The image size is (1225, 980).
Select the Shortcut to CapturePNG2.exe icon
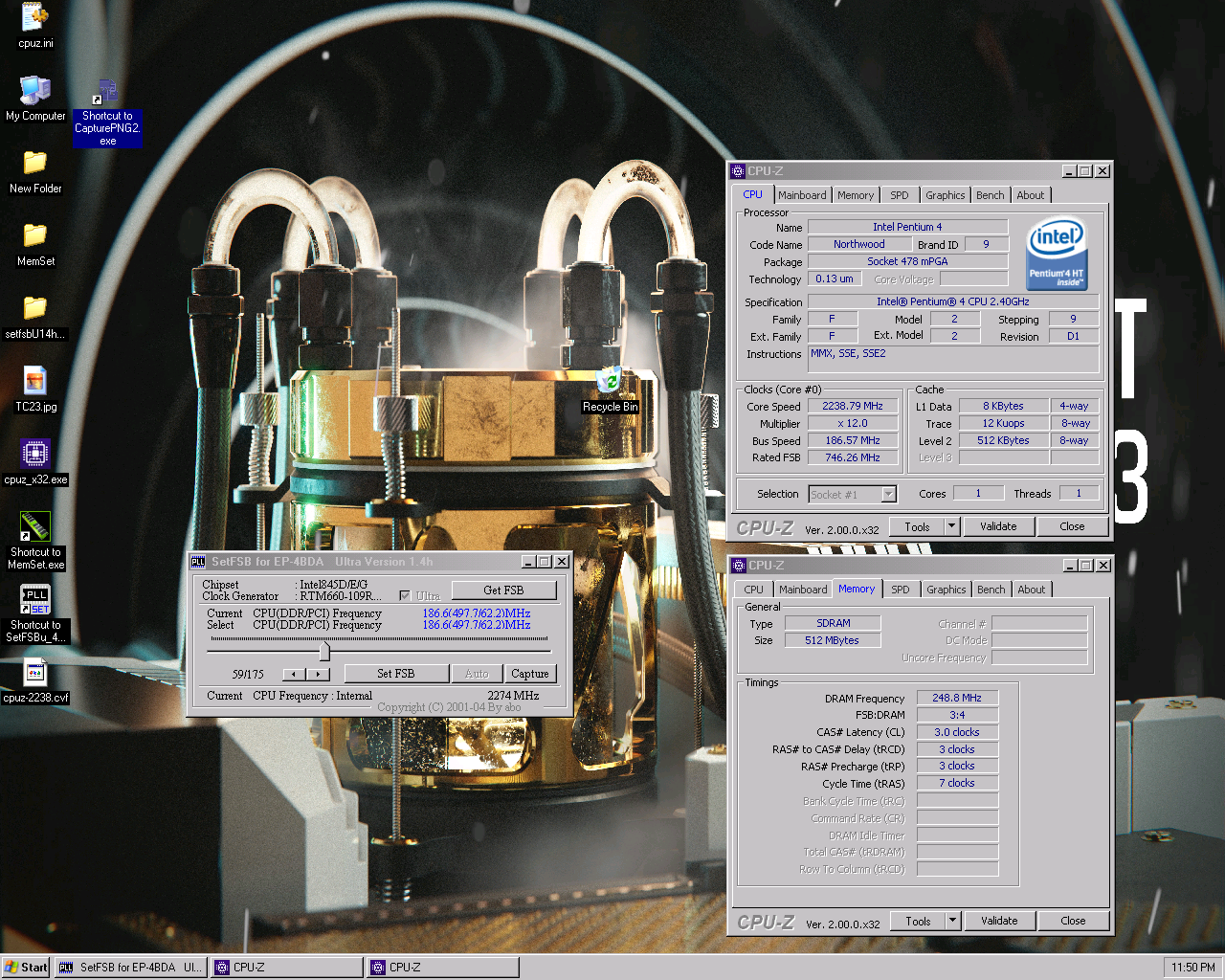[x=107, y=93]
